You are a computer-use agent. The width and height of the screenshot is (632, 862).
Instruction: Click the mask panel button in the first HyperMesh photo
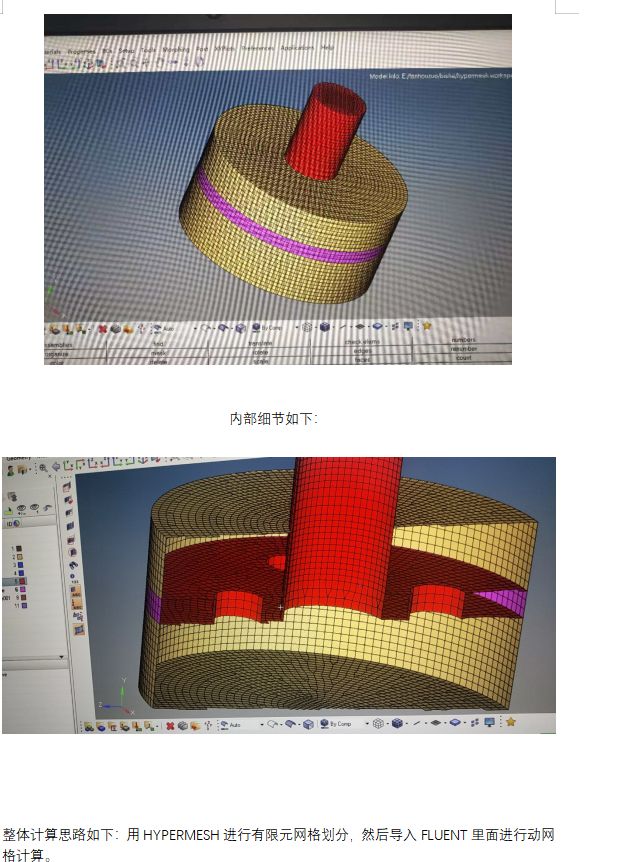pos(158,353)
